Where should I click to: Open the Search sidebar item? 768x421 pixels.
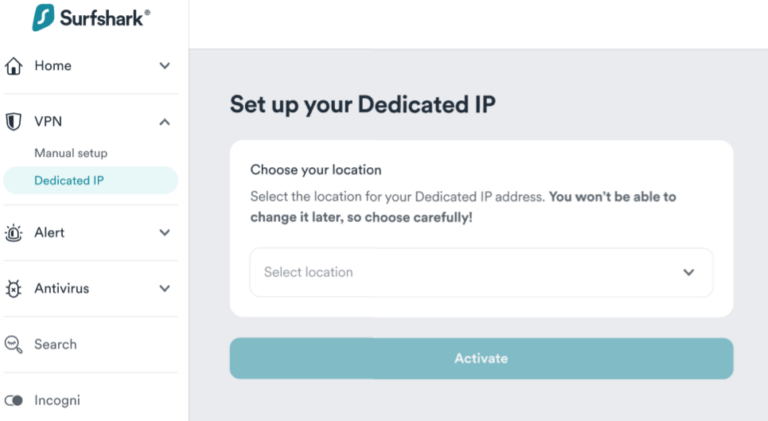pyautogui.click(x=55, y=344)
